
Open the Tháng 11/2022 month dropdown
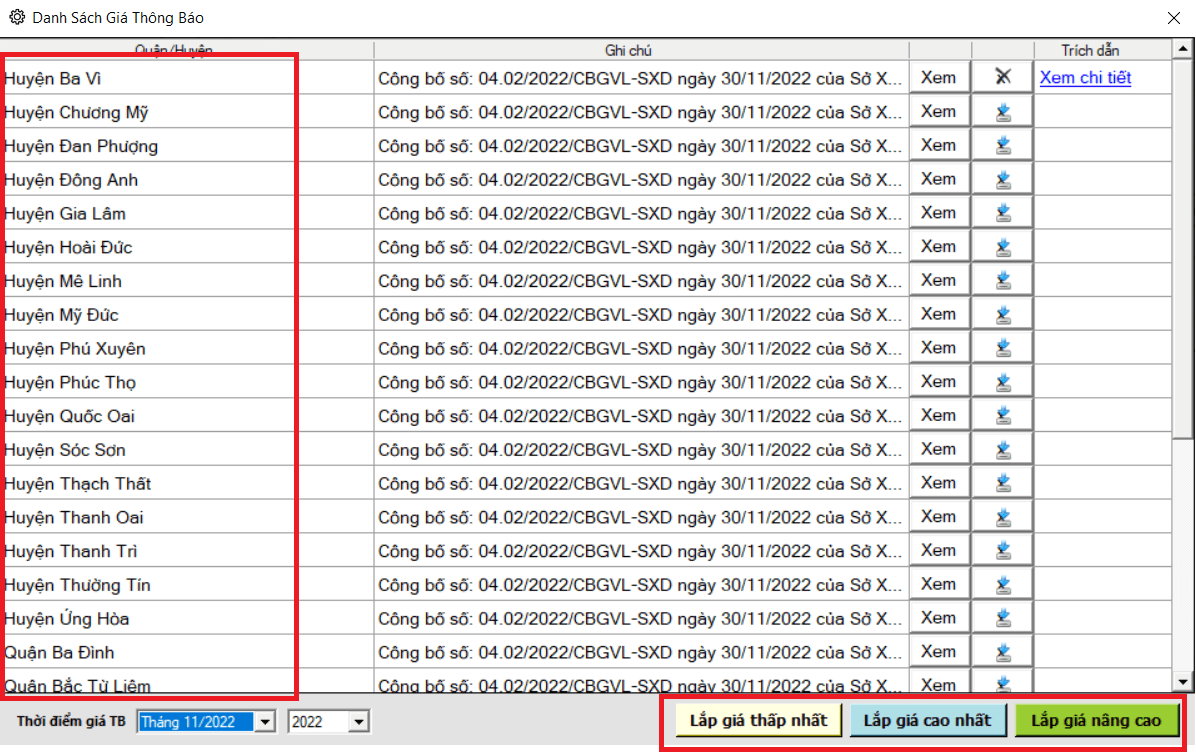(x=265, y=721)
